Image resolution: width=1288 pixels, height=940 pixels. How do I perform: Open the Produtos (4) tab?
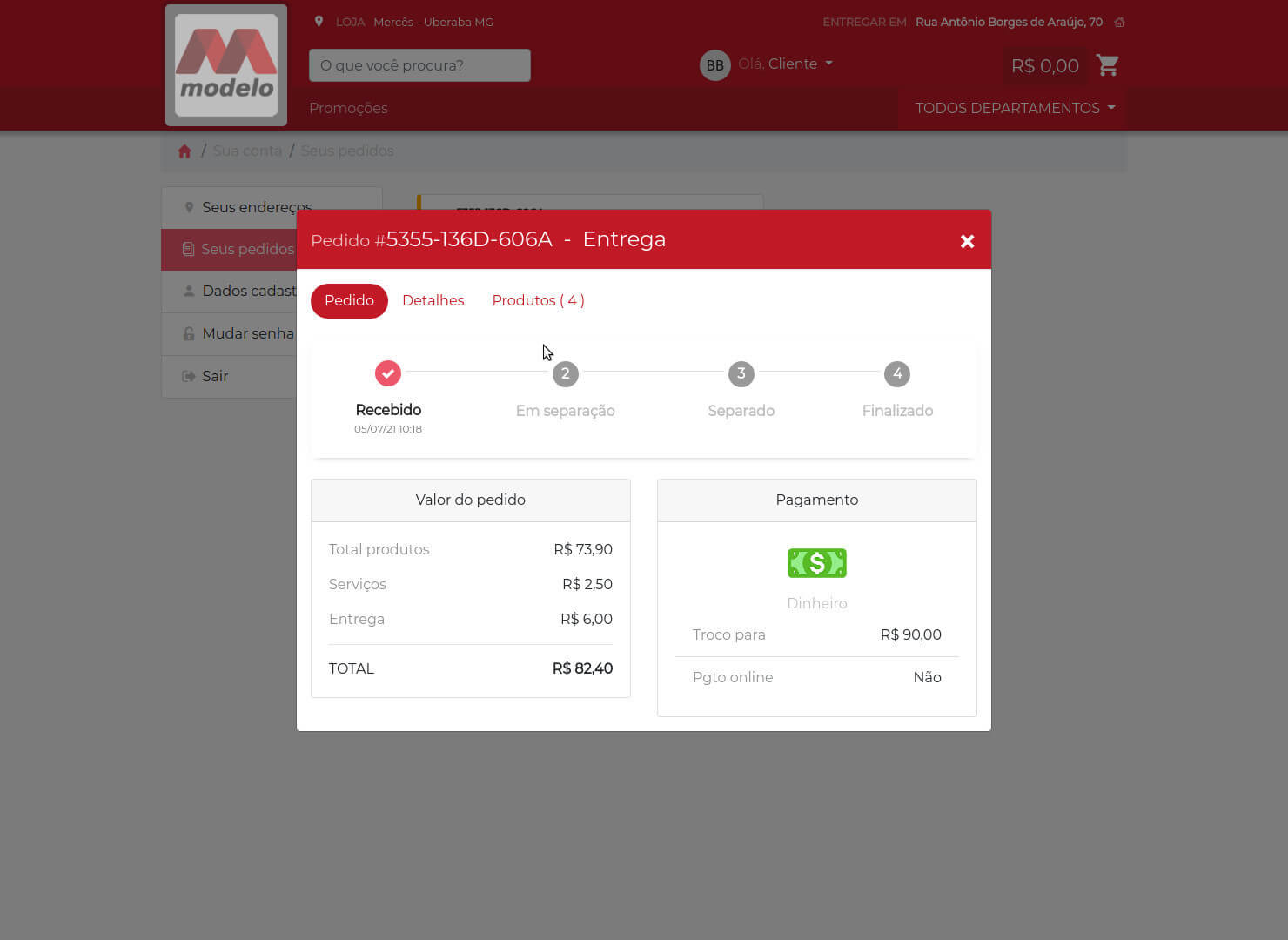[538, 300]
